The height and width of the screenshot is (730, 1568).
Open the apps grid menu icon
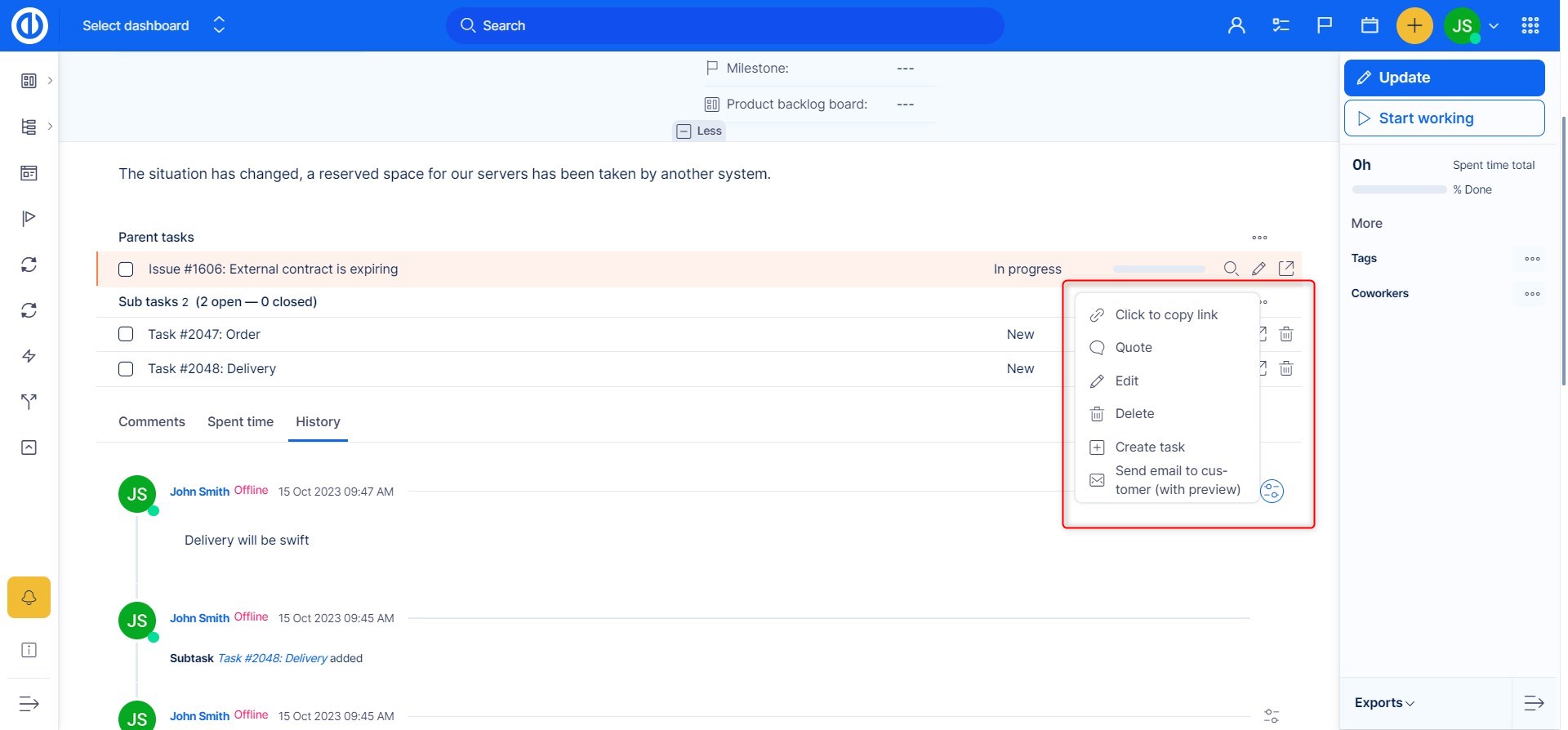(1530, 26)
